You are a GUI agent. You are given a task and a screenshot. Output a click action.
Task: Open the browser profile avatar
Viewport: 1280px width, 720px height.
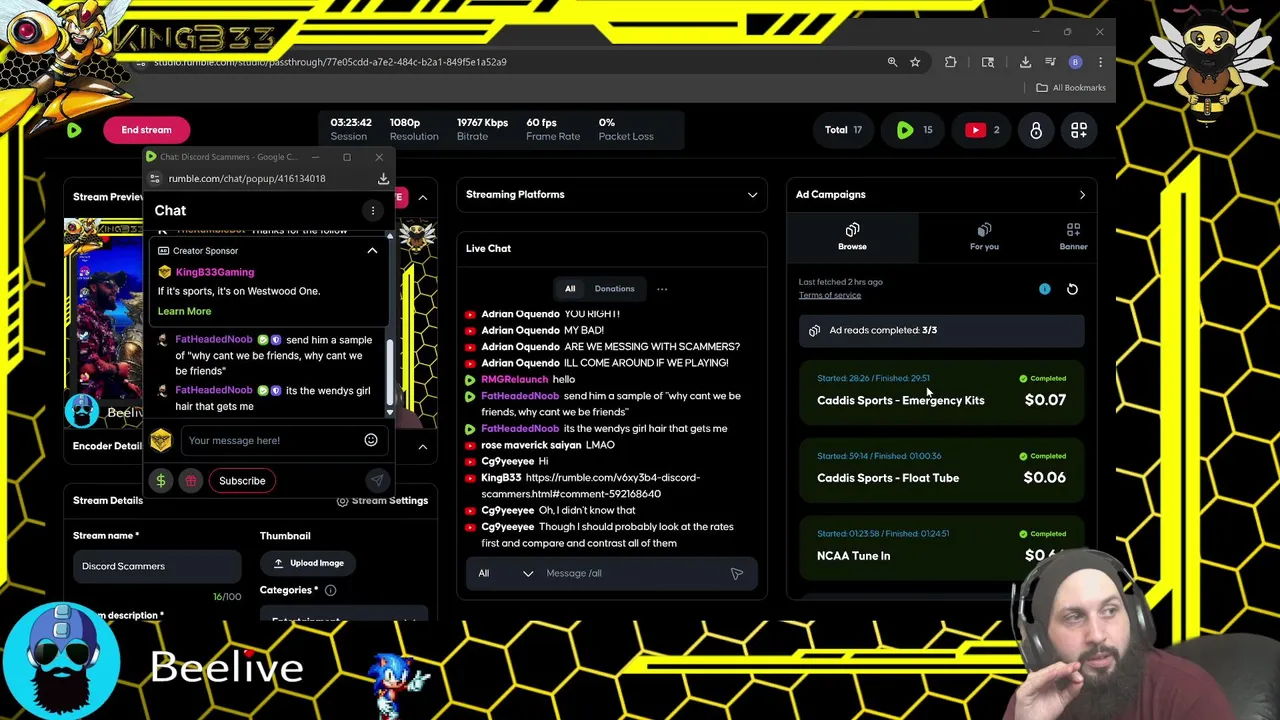coord(1075,62)
